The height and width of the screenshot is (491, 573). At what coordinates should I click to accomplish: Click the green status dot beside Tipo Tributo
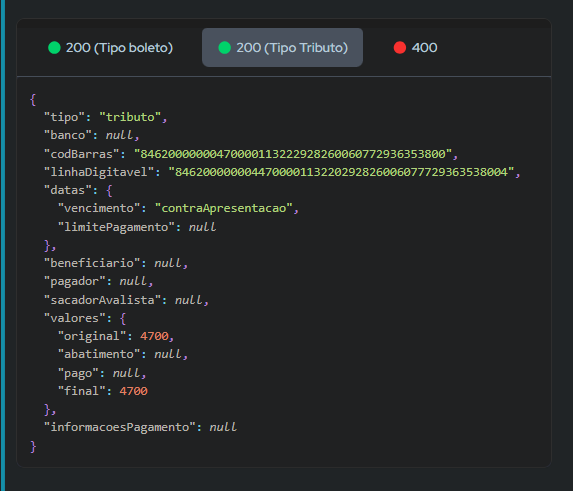224,47
